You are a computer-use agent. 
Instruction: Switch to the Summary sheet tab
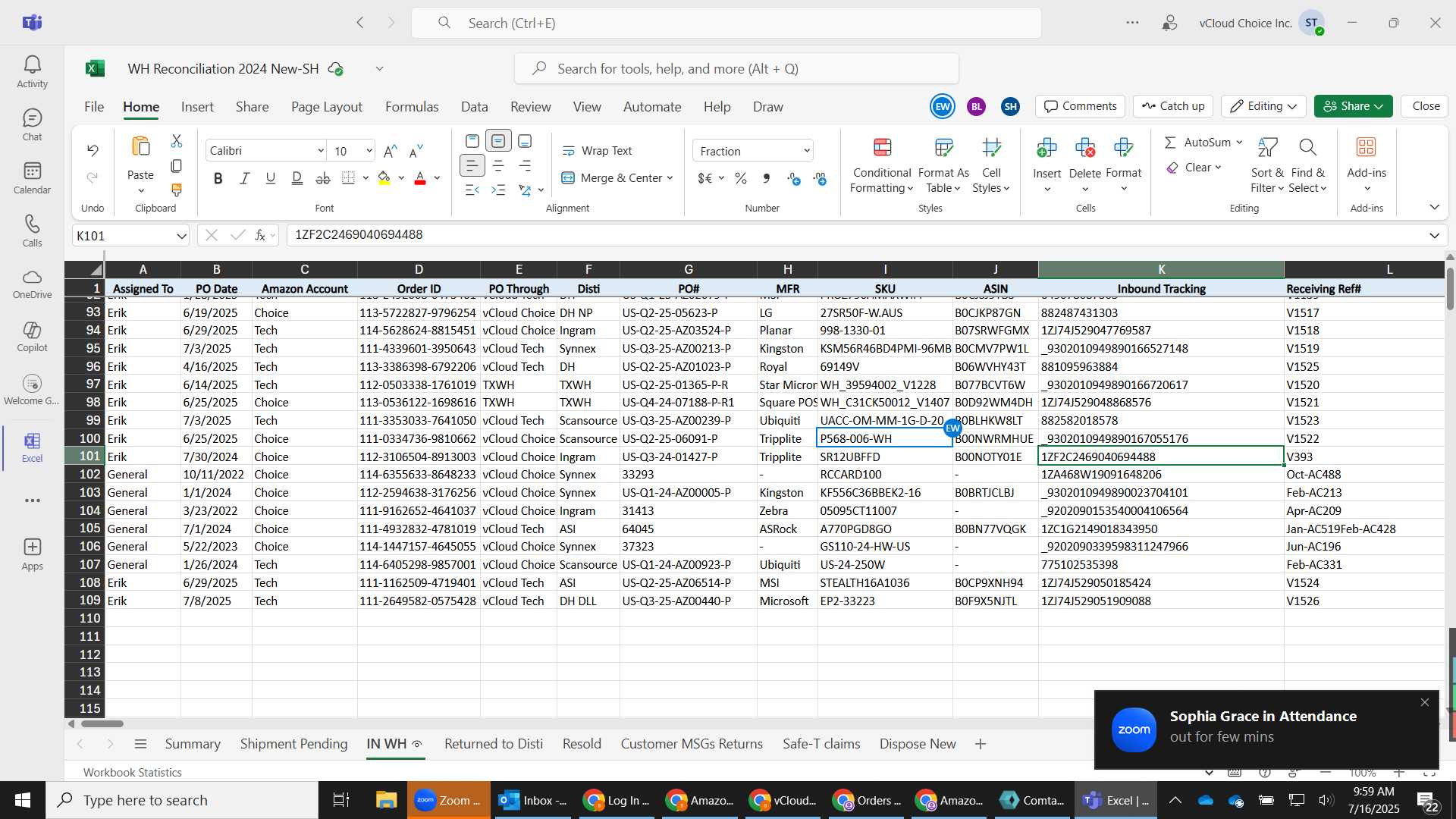tap(193, 744)
